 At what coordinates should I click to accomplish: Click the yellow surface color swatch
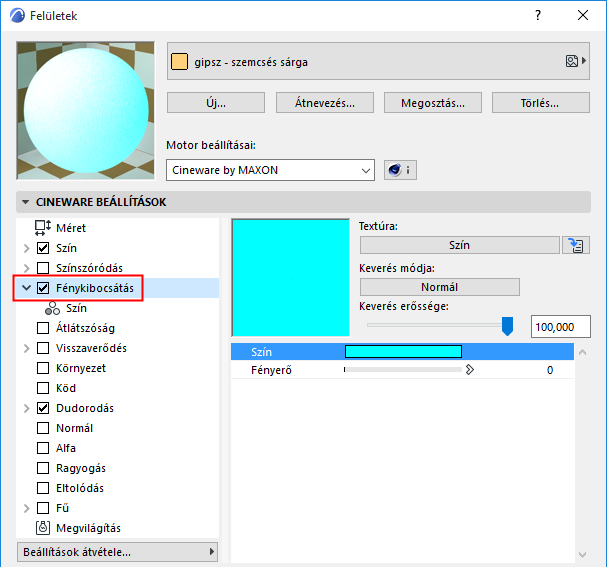coord(180,62)
